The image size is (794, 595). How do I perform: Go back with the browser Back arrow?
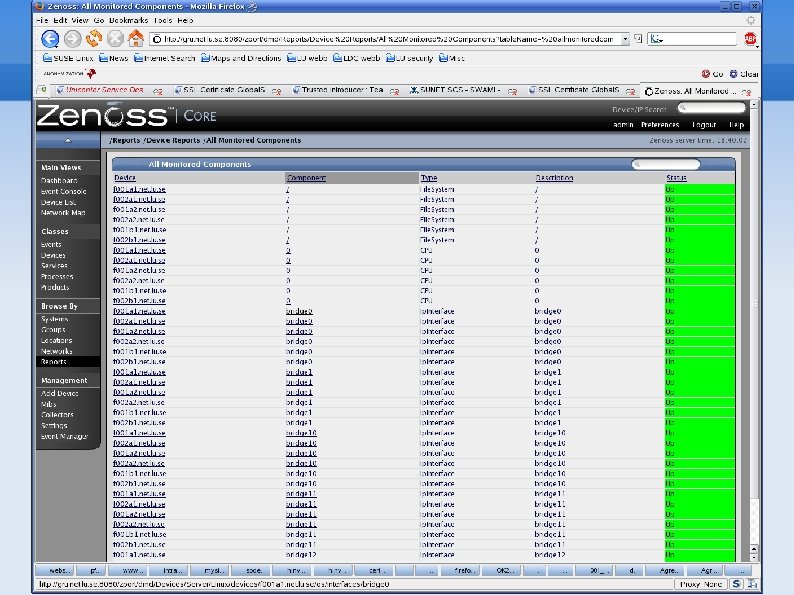click(x=50, y=39)
